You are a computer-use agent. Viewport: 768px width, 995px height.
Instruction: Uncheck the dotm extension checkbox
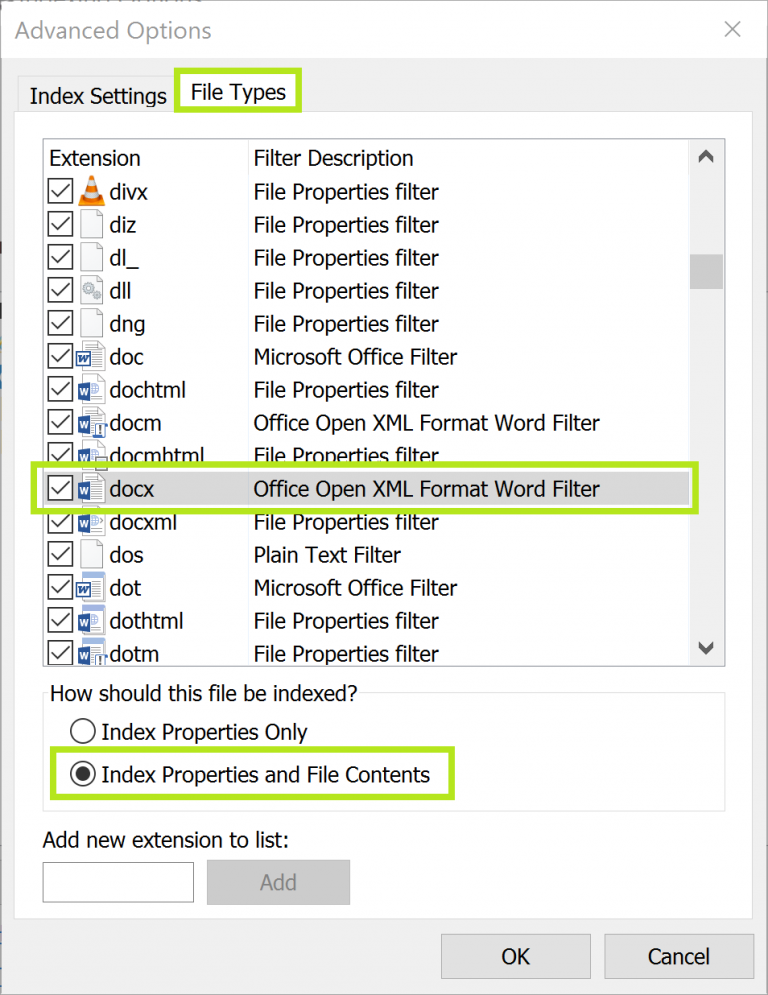(60, 653)
